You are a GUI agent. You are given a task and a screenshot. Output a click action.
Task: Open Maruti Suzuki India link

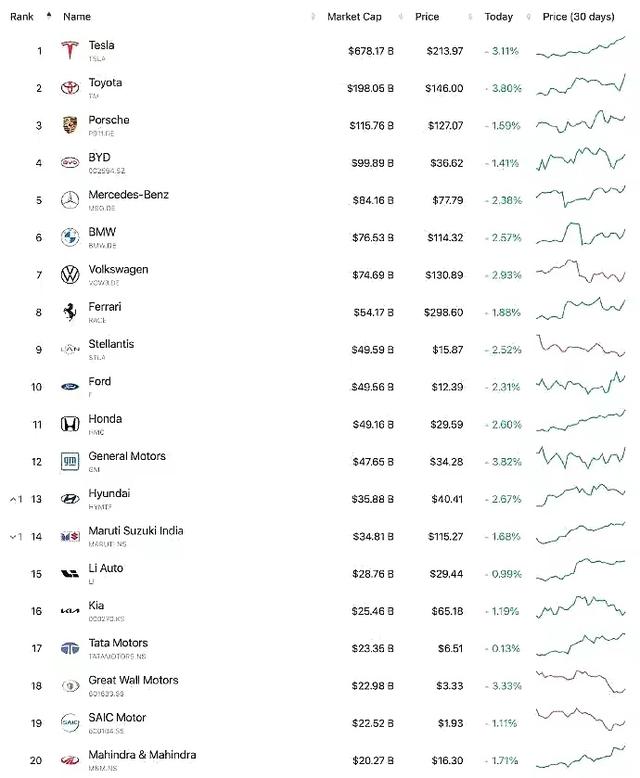tap(135, 531)
